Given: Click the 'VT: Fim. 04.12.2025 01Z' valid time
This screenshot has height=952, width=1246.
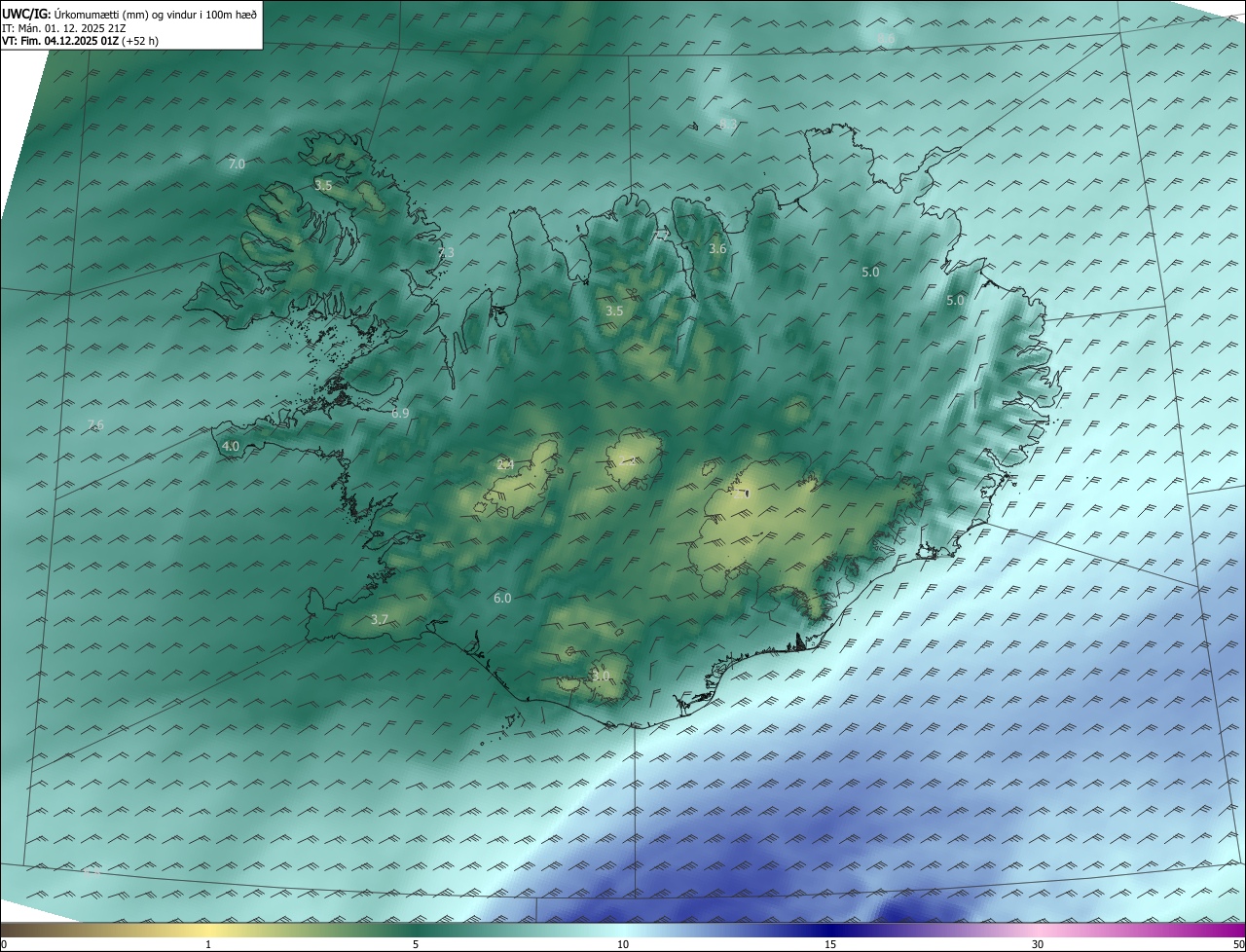Looking at the screenshot, I should click(60, 41).
